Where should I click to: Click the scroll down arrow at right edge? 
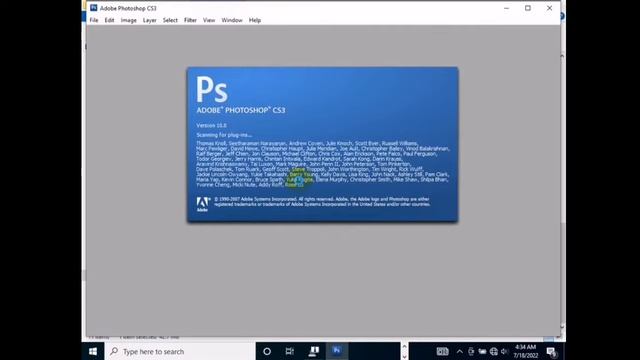point(562,327)
